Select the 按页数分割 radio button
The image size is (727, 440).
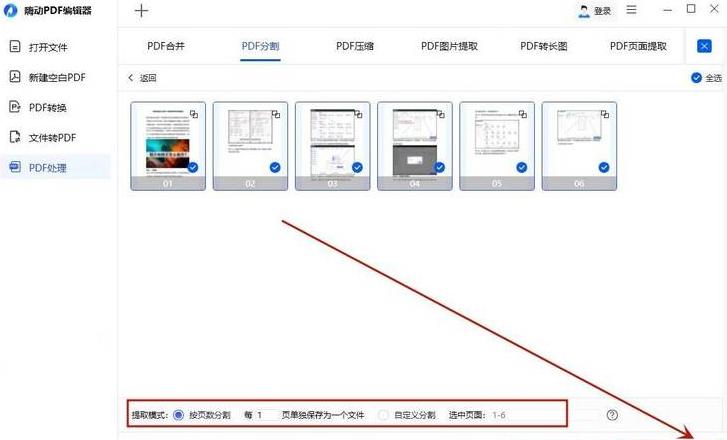pos(178,415)
